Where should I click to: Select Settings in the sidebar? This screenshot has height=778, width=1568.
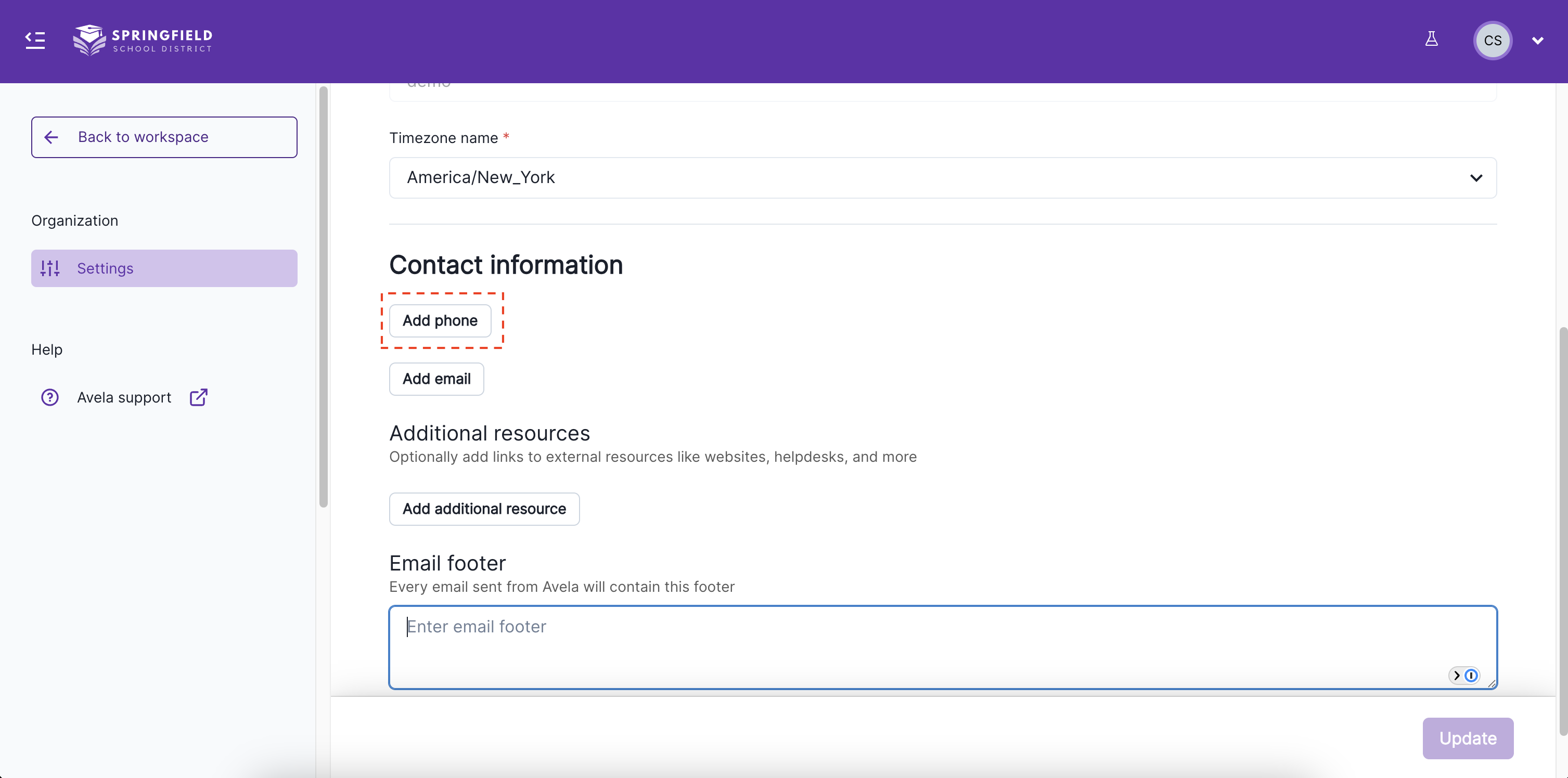click(164, 268)
